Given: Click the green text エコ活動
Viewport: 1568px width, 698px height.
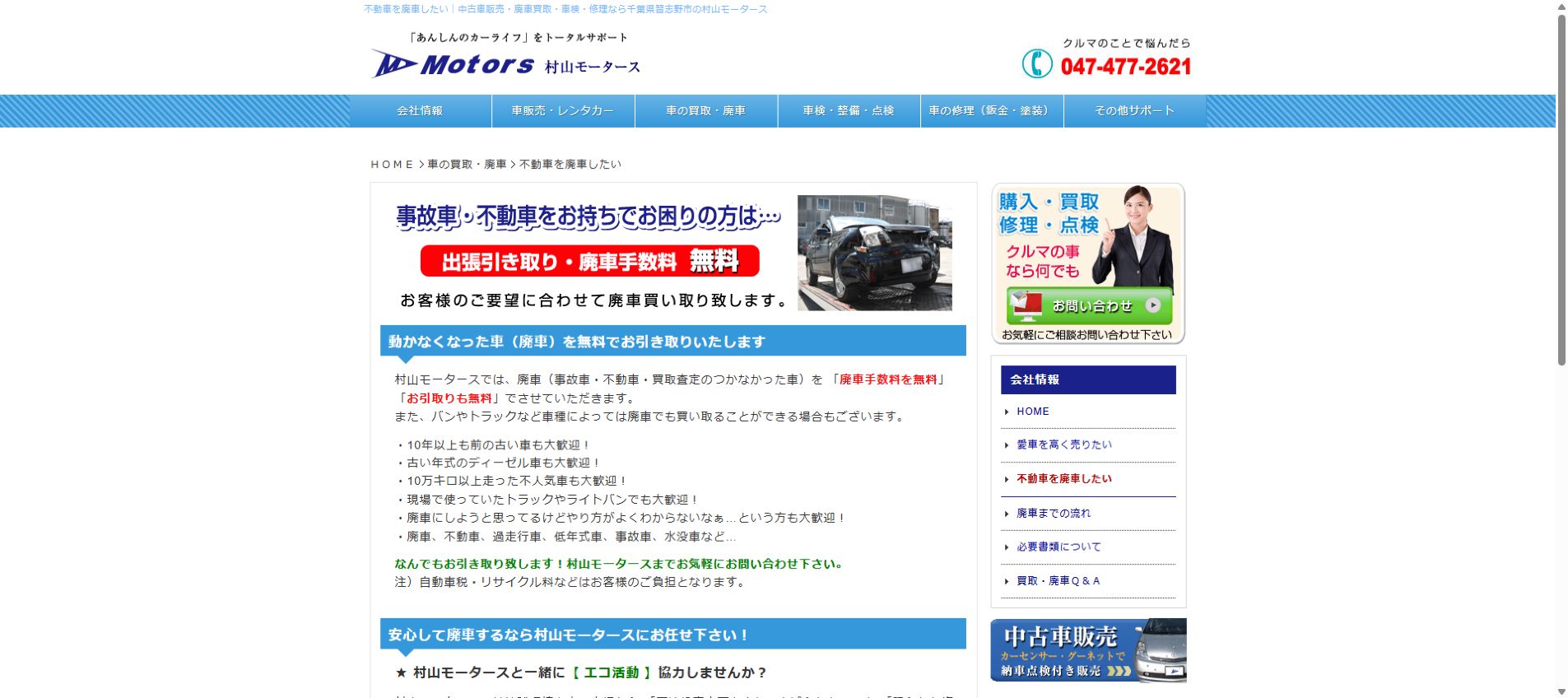Looking at the screenshot, I should tap(611, 672).
